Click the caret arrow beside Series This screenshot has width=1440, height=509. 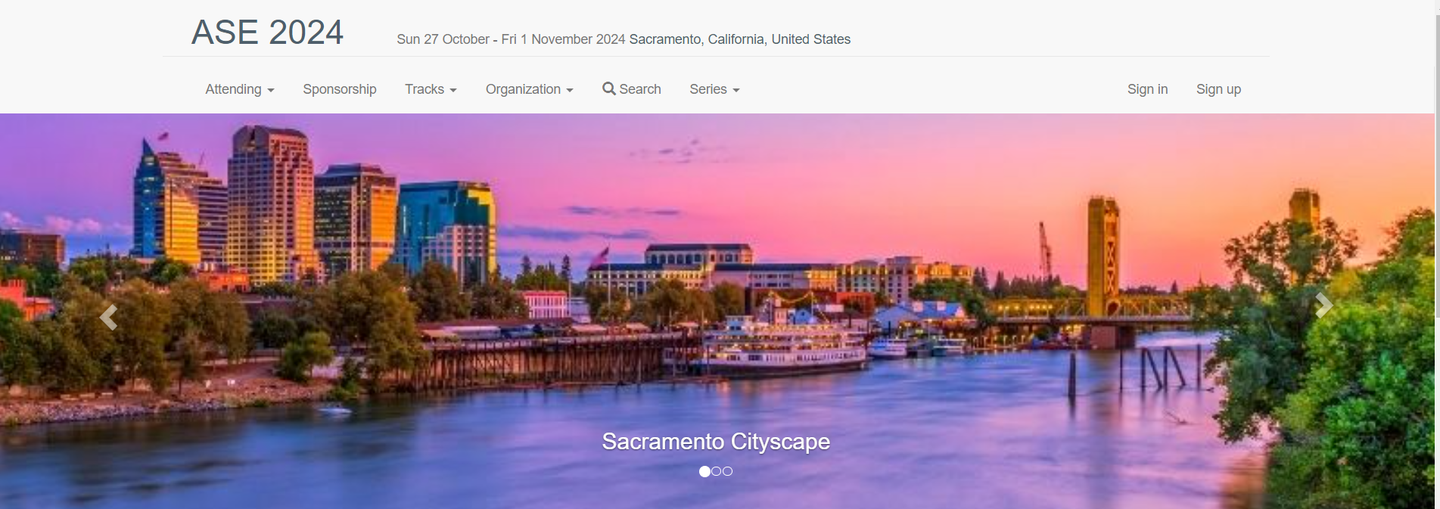pyautogui.click(x=736, y=91)
